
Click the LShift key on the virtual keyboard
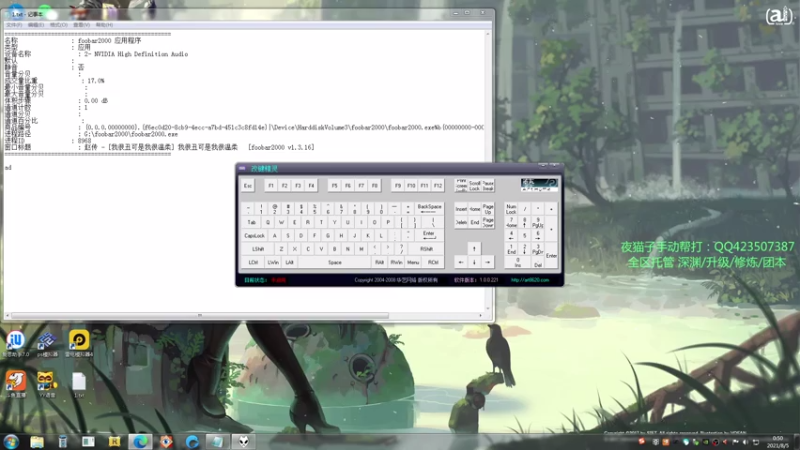tap(258, 249)
